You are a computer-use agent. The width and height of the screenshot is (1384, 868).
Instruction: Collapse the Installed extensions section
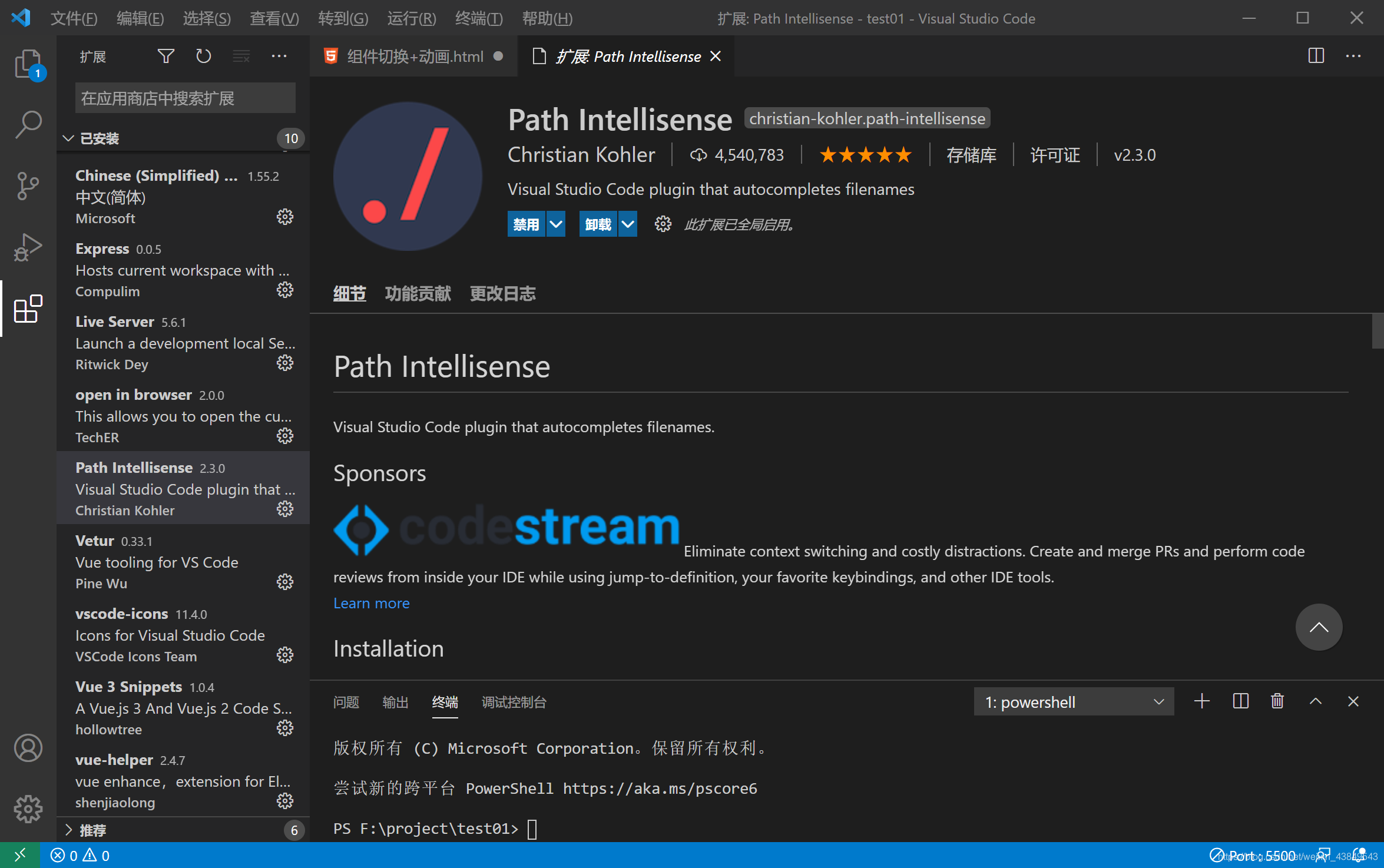pyautogui.click(x=68, y=138)
